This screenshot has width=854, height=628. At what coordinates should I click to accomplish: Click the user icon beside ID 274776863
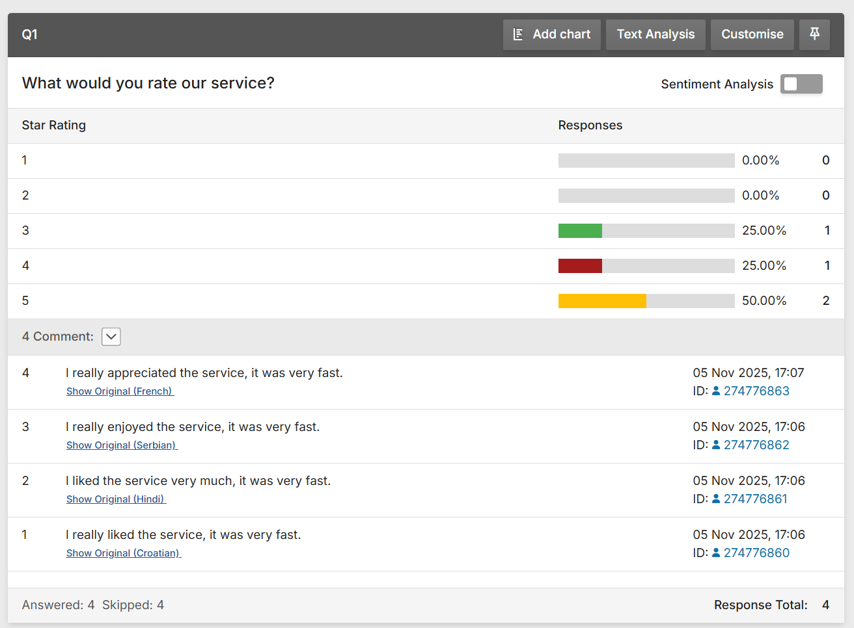(716, 391)
